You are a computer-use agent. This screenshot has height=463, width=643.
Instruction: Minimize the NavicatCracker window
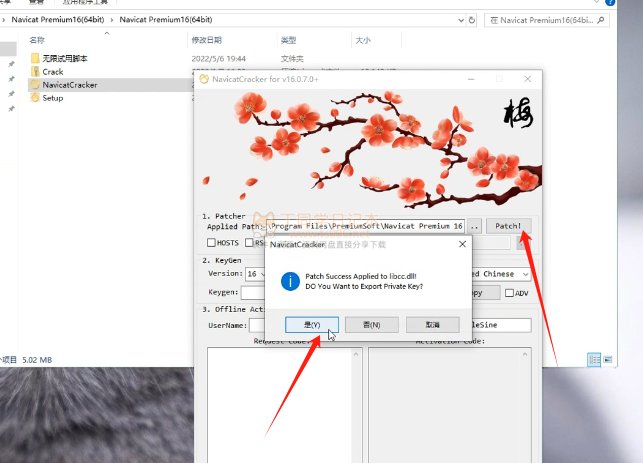[x=471, y=79]
